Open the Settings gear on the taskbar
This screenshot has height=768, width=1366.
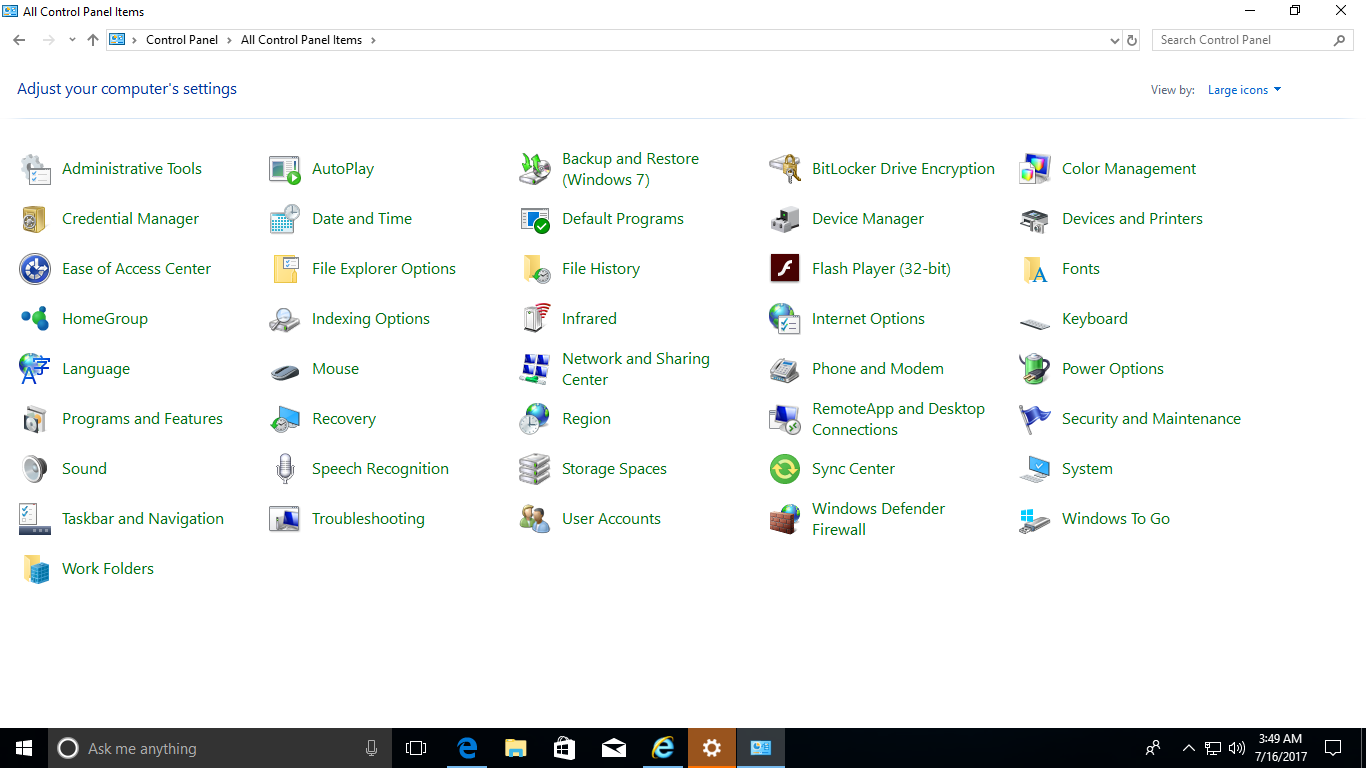711,748
